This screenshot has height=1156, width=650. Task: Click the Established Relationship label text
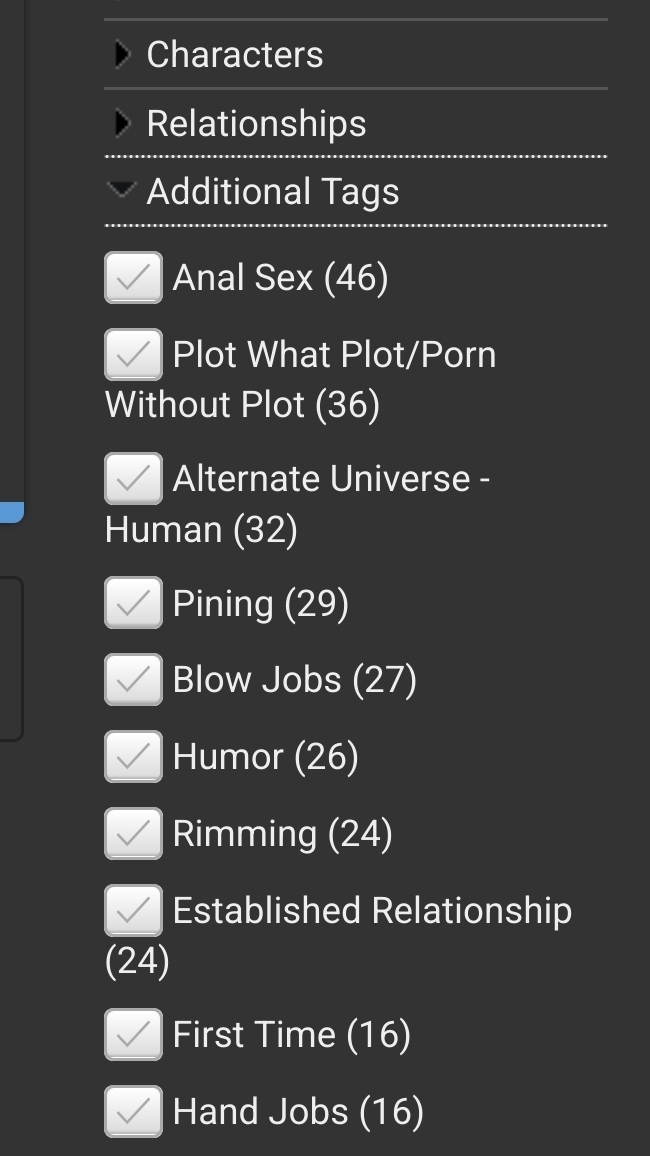pyautogui.click(x=372, y=910)
